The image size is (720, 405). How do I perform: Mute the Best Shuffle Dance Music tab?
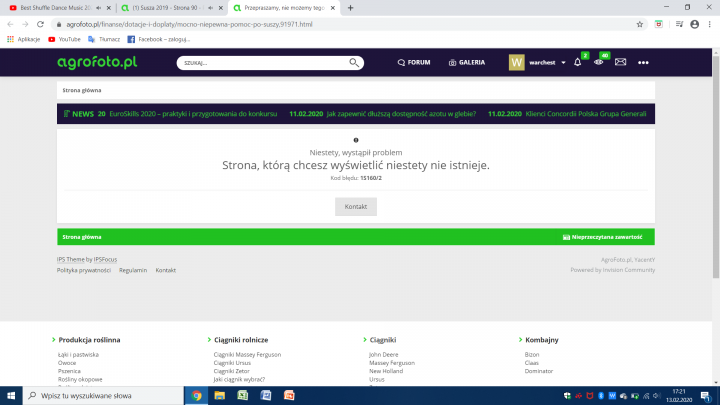[98, 7]
